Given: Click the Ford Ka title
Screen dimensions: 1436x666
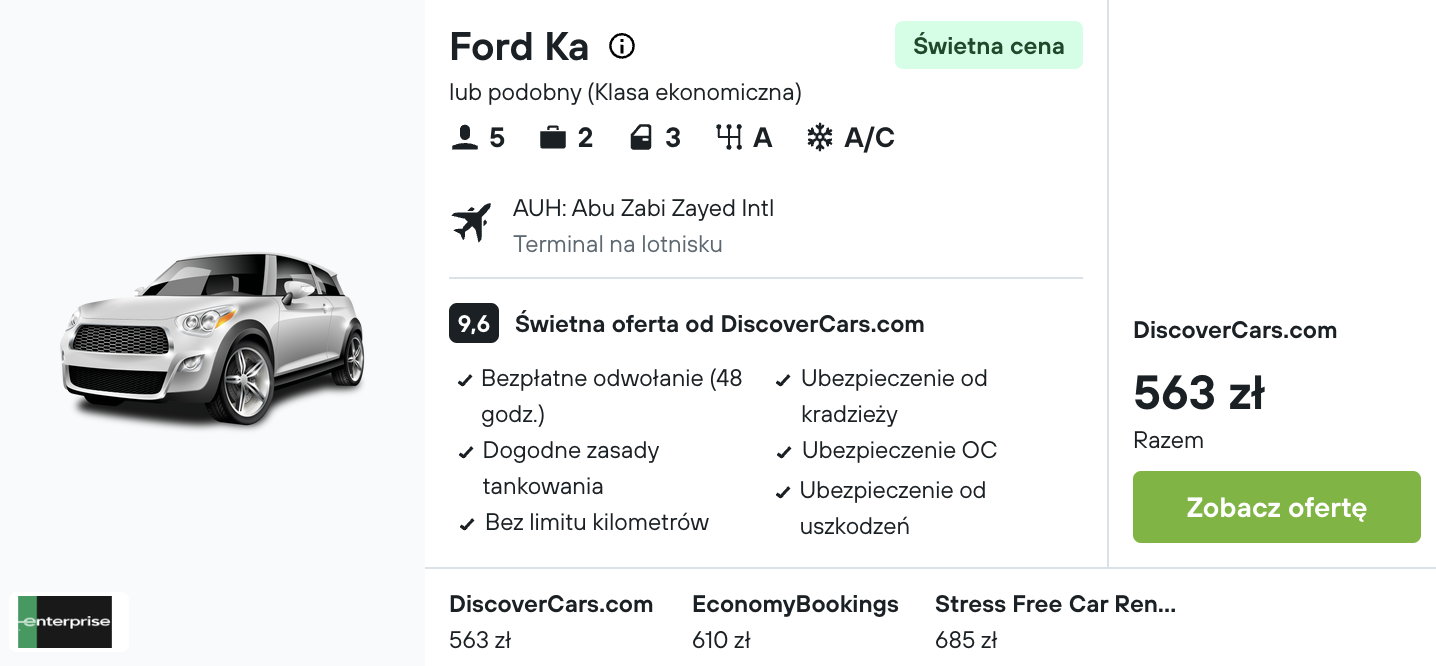Looking at the screenshot, I should [519, 46].
